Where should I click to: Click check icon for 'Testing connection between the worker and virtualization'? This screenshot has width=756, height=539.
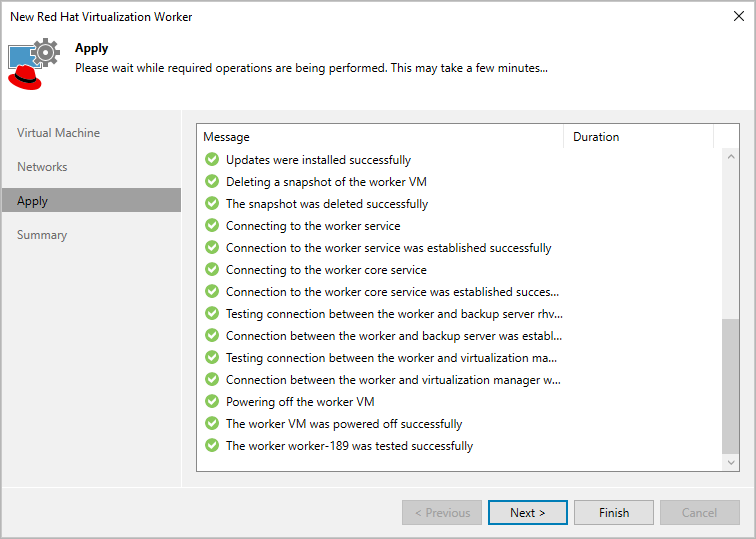pos(212,357)
